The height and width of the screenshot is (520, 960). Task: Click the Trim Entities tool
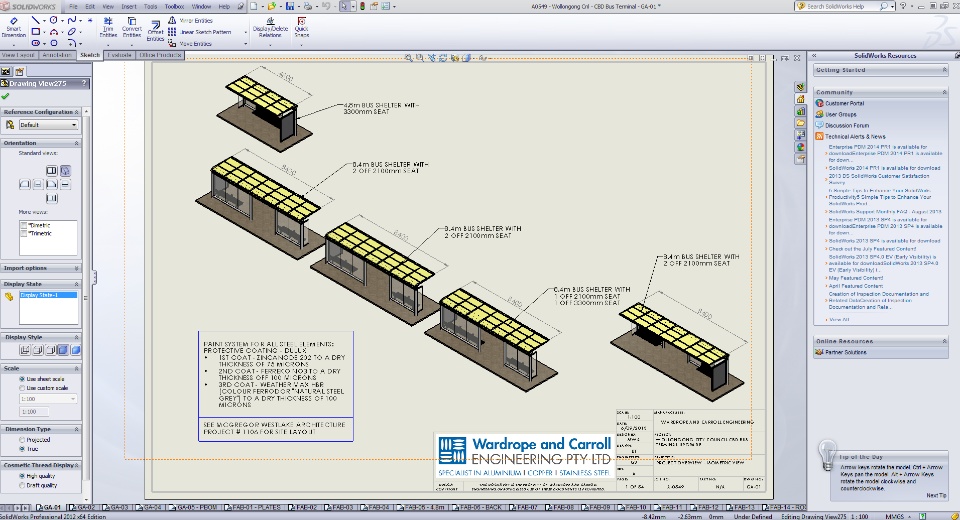click(108, 27)
